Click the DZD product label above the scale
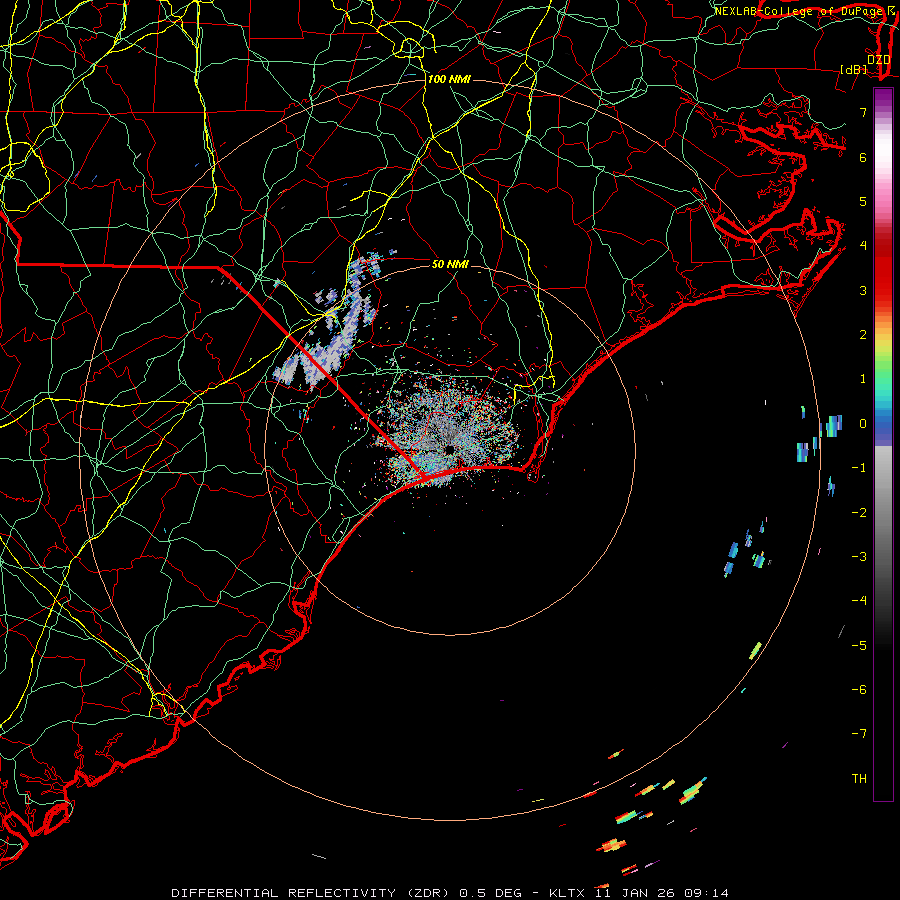This screenshot has width=900, height=900. pyautogui.click(x=878, y=59)
